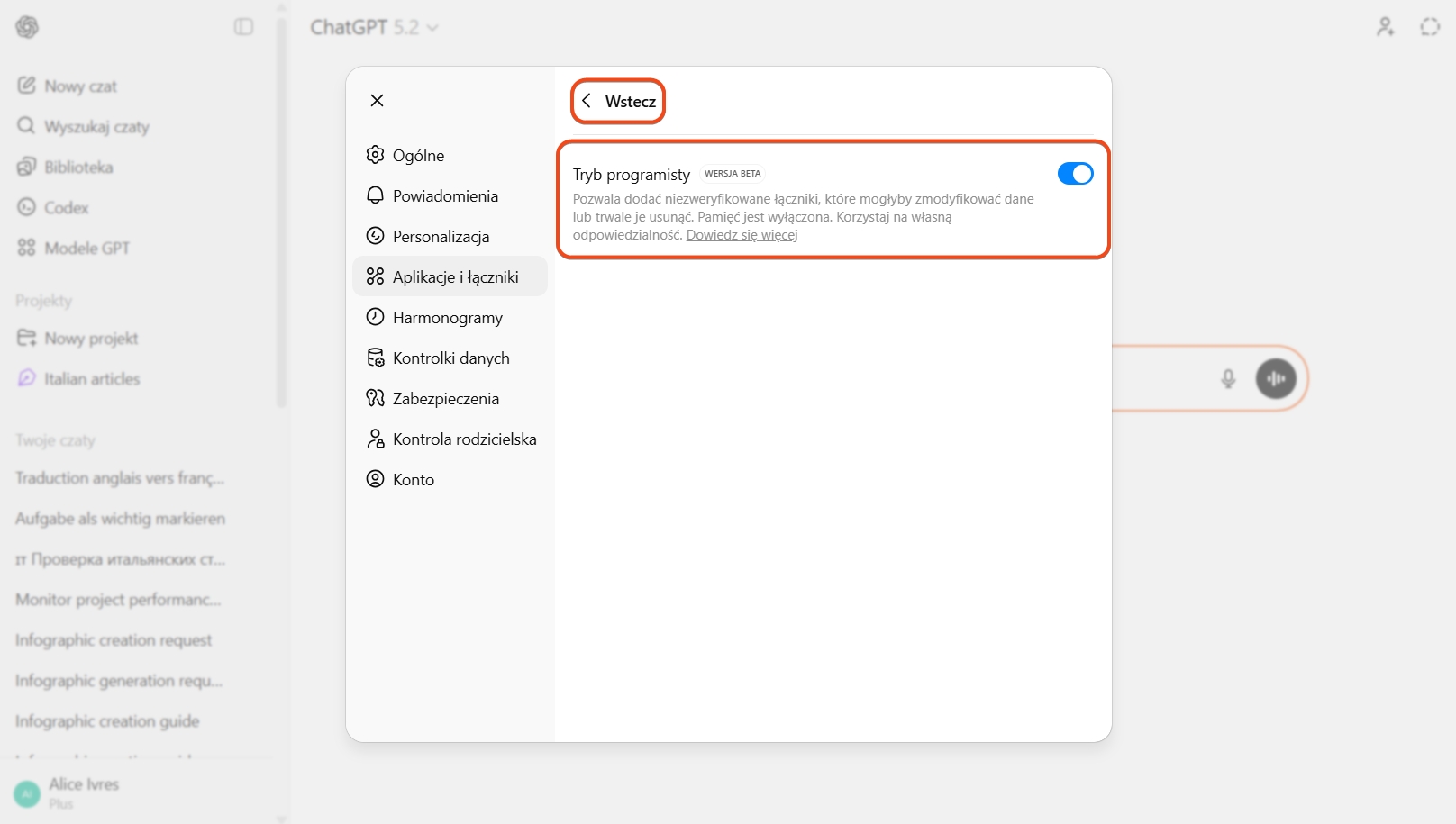
Task: Click the Personalizacja icon
Action: (x=375, y=236)
